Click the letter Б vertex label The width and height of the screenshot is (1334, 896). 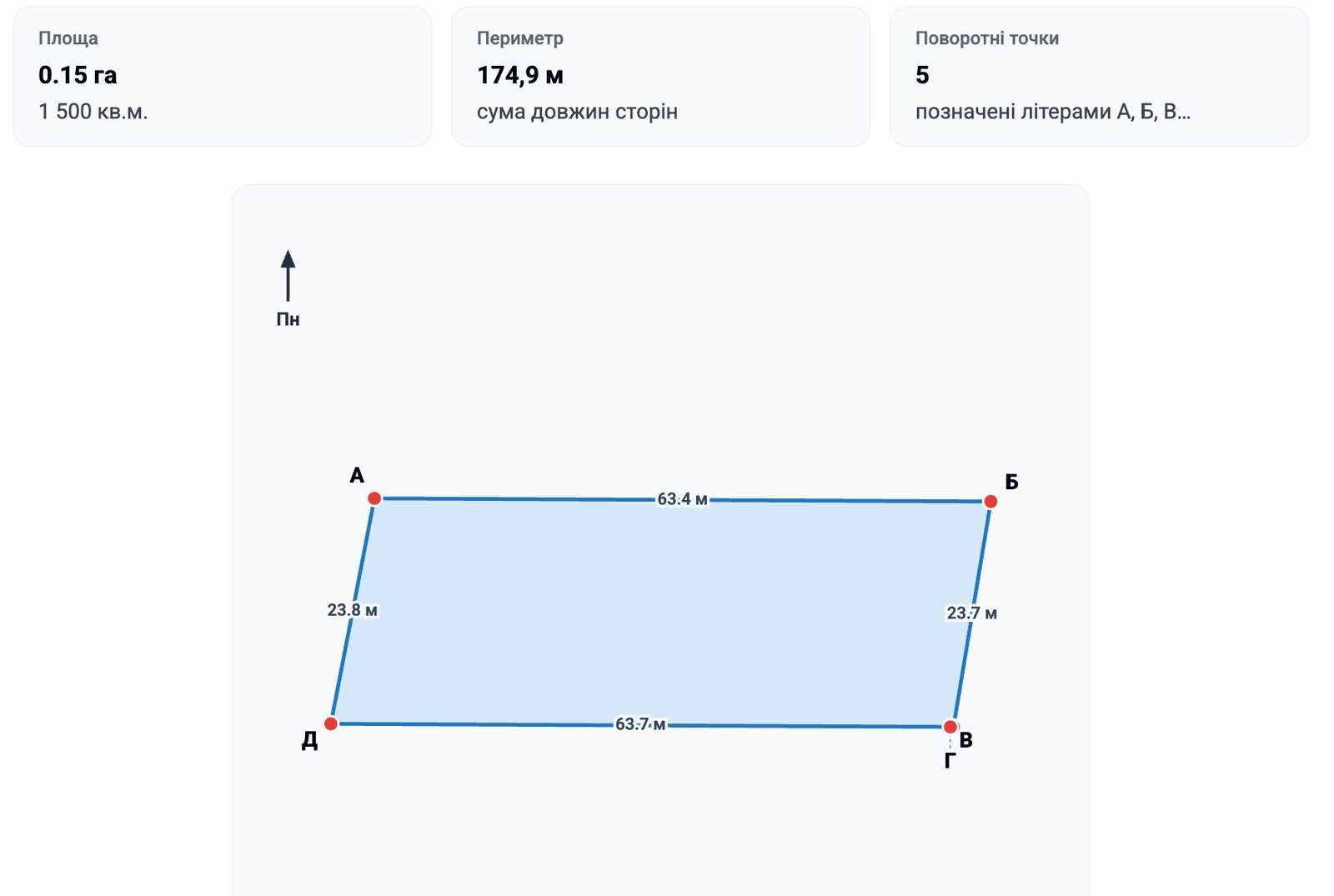[x=1011, y=482]
